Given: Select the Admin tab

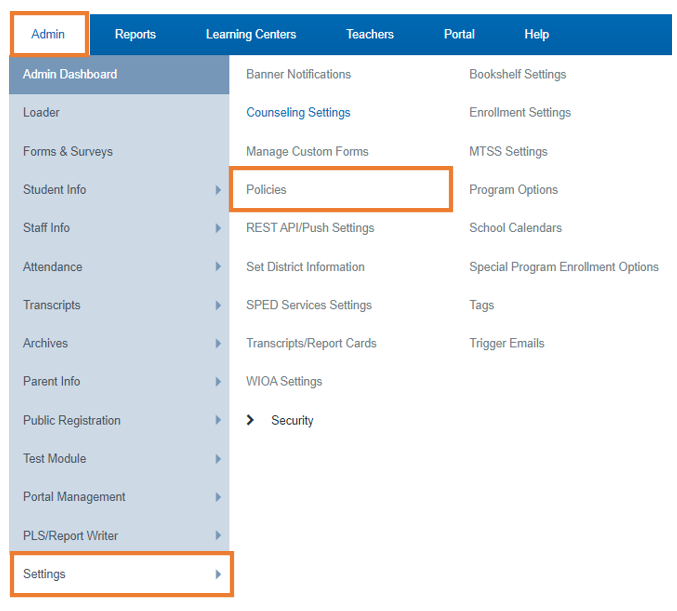Looking at the screenshot, I should 48,34.
